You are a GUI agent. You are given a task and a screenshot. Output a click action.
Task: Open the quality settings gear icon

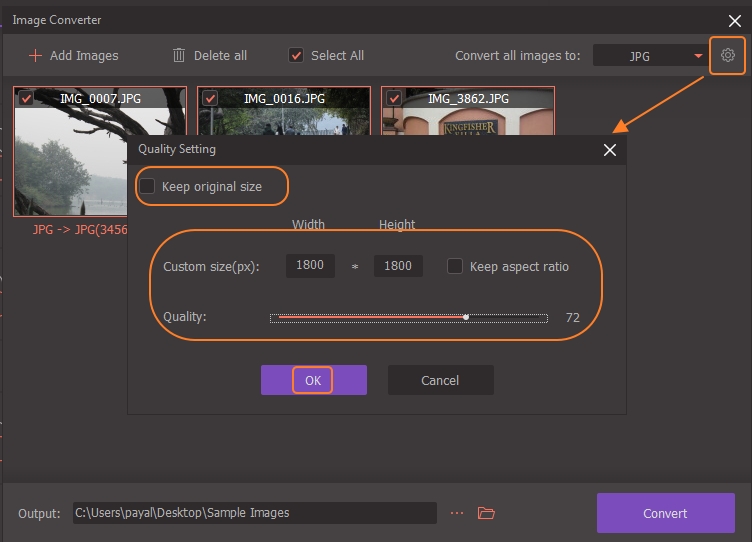[x=728, y=56]
